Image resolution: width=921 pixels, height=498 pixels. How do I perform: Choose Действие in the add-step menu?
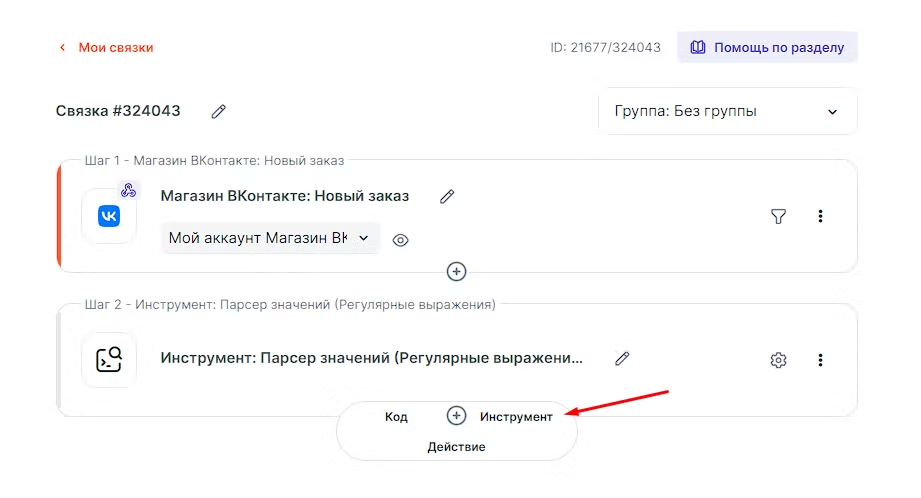click(x=456, y=446)
